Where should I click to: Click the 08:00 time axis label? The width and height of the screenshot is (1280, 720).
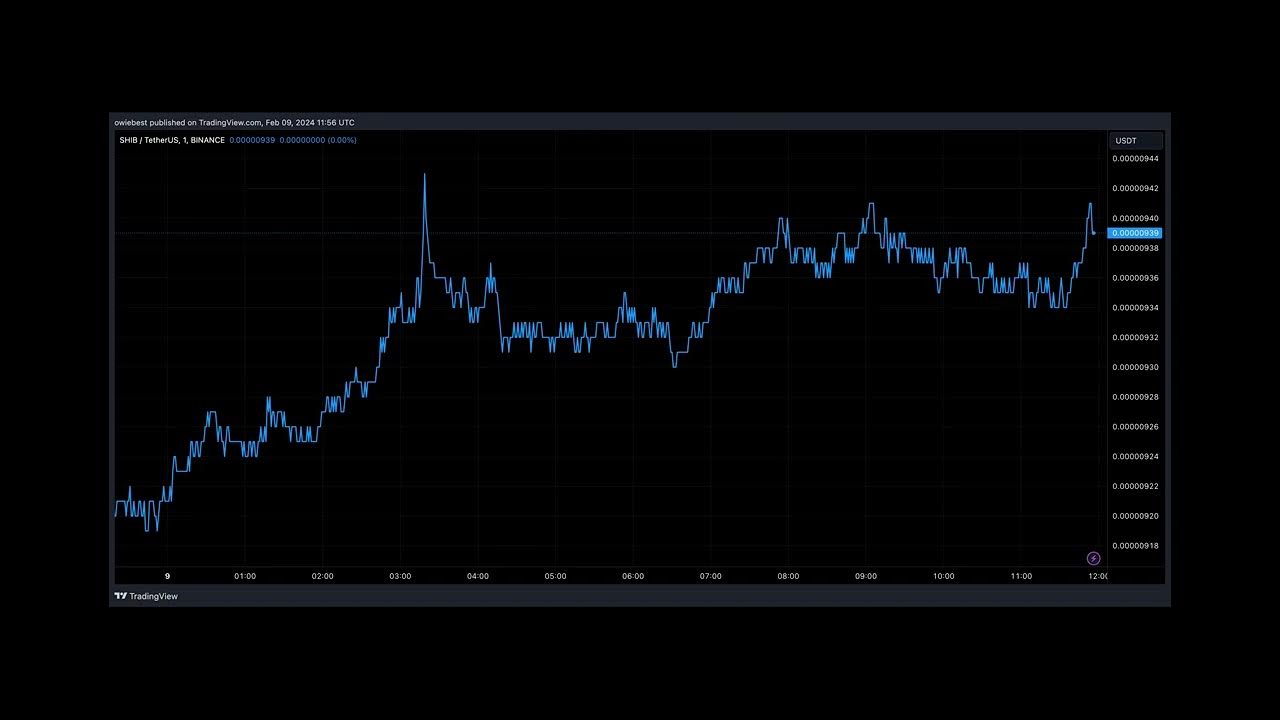[x=788, y=576]
